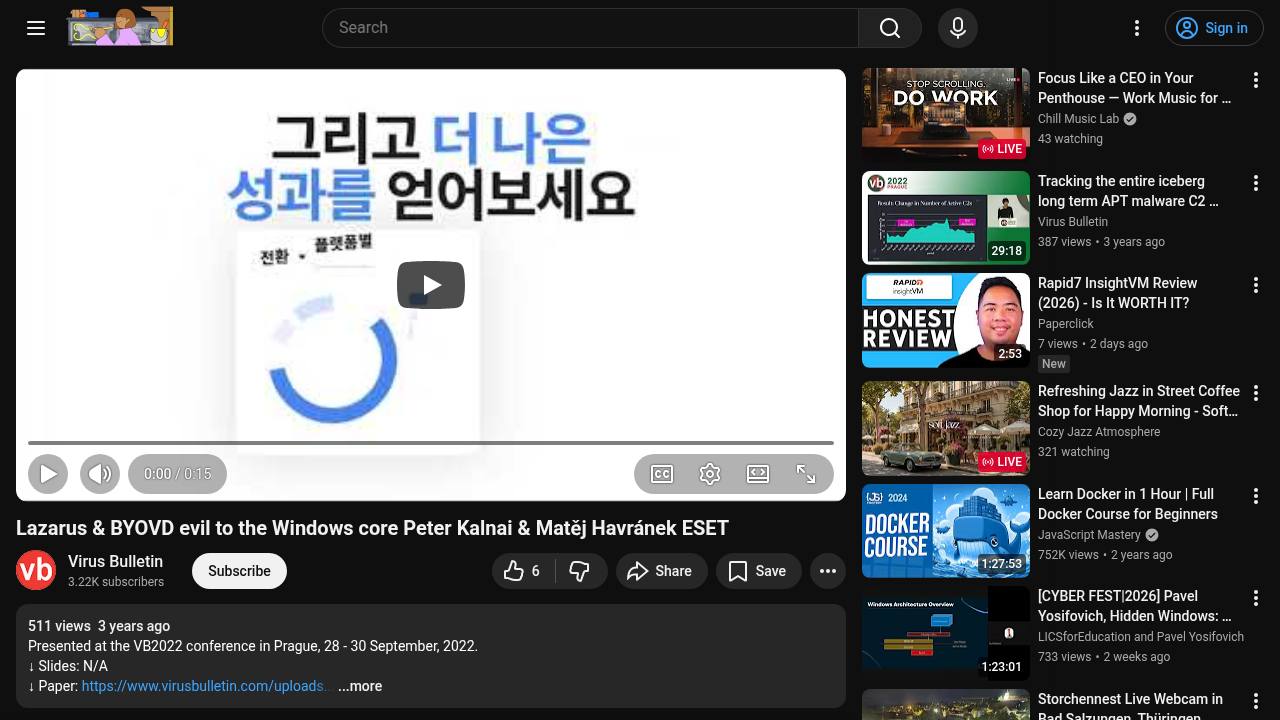Image resolution: width=1280 pixels, height=720 pixels.
Task: Open the Rapid7 InsightVM Review title
Action: tap(1118, 293)
